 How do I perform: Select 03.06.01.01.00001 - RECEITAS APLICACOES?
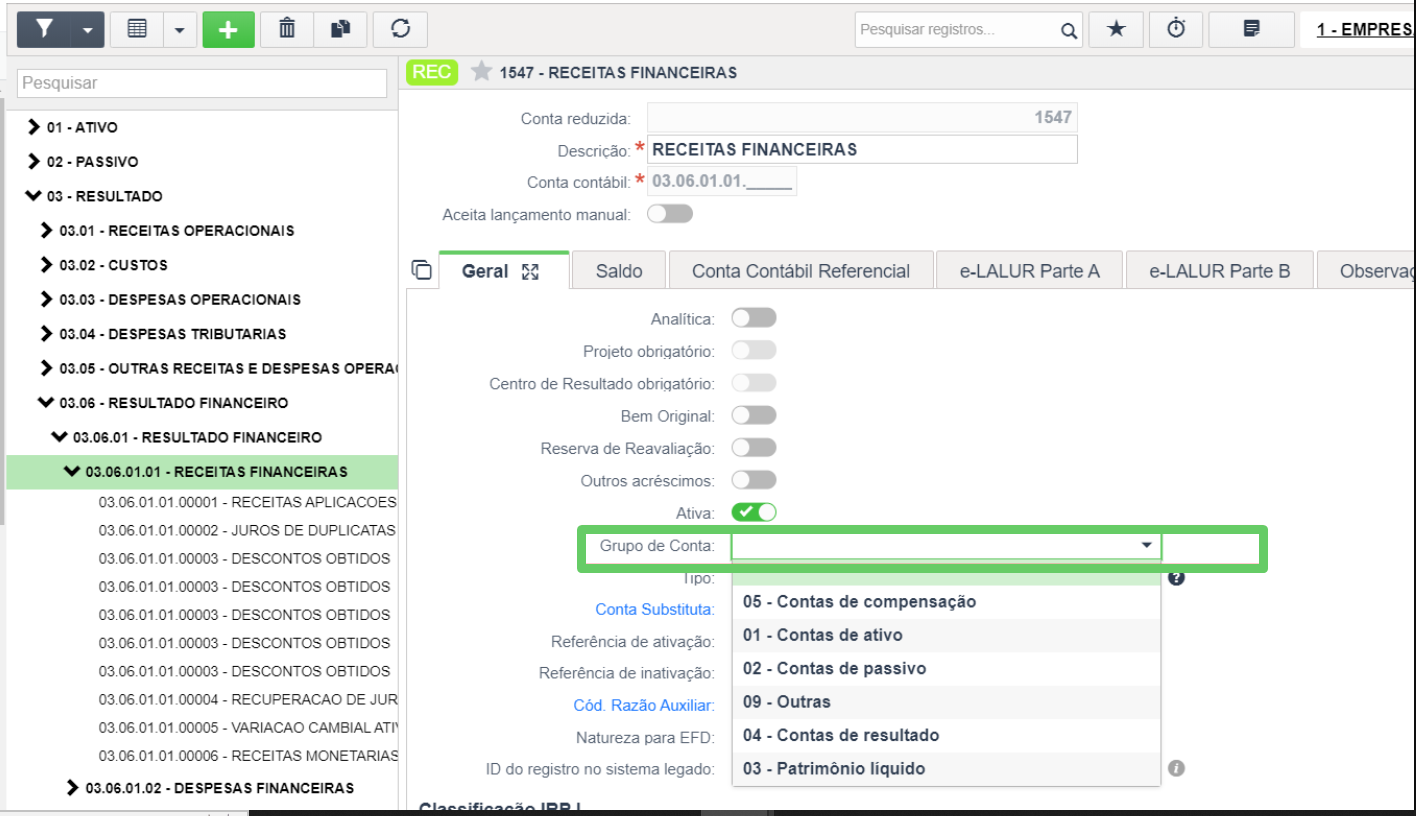coord(247,501)
